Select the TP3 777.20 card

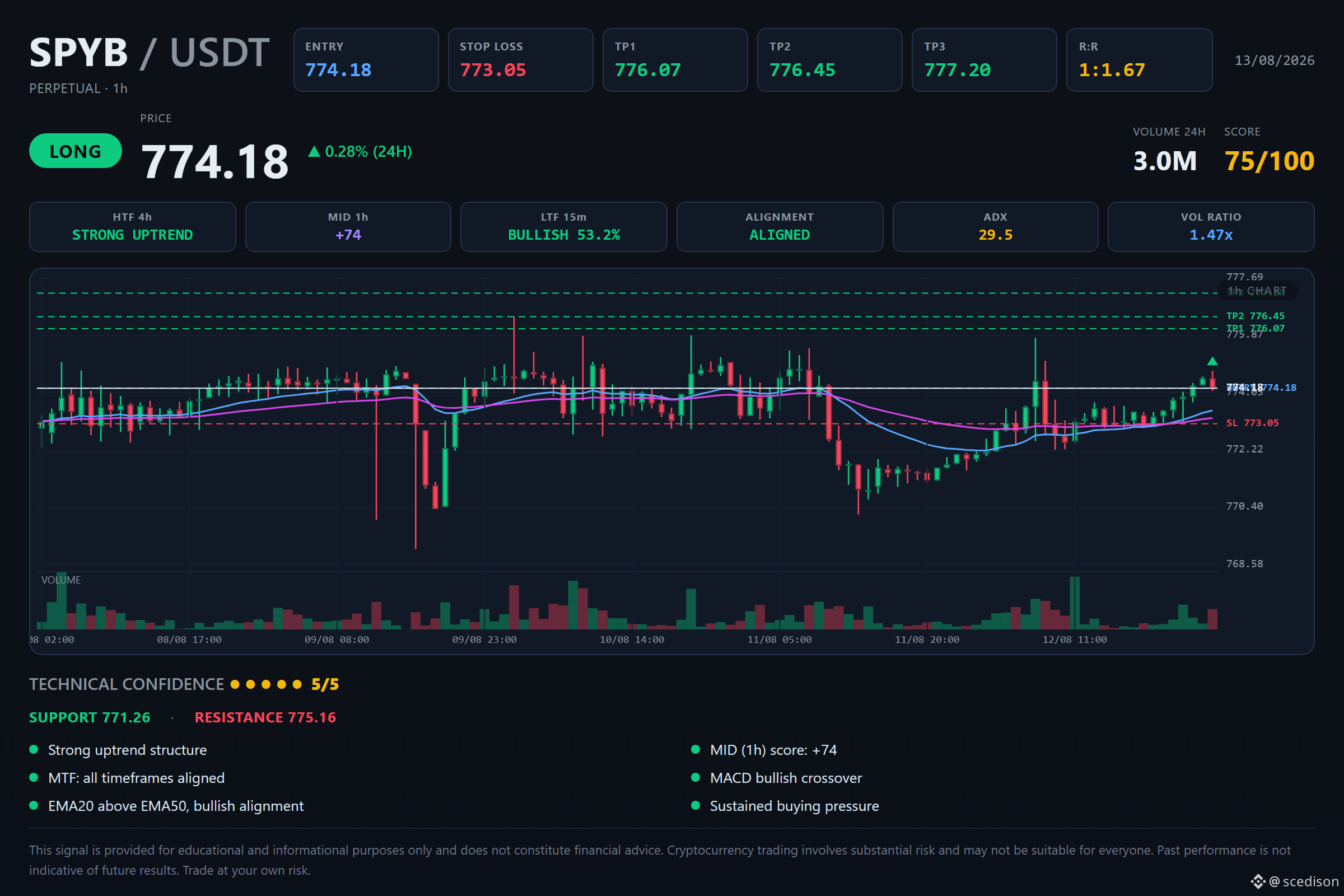coord(984,60)
